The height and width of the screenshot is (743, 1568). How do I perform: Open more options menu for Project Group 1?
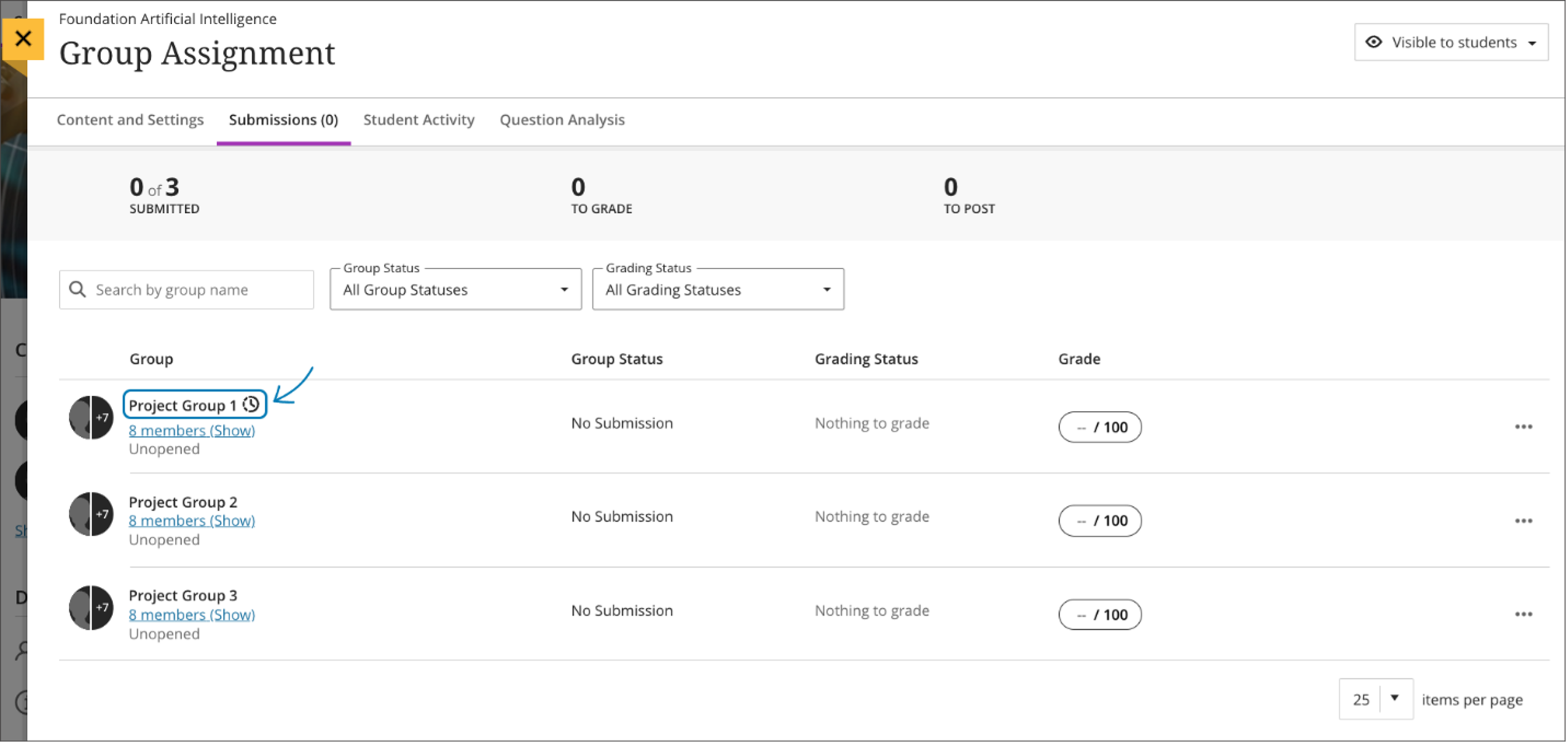point(1523,427)
